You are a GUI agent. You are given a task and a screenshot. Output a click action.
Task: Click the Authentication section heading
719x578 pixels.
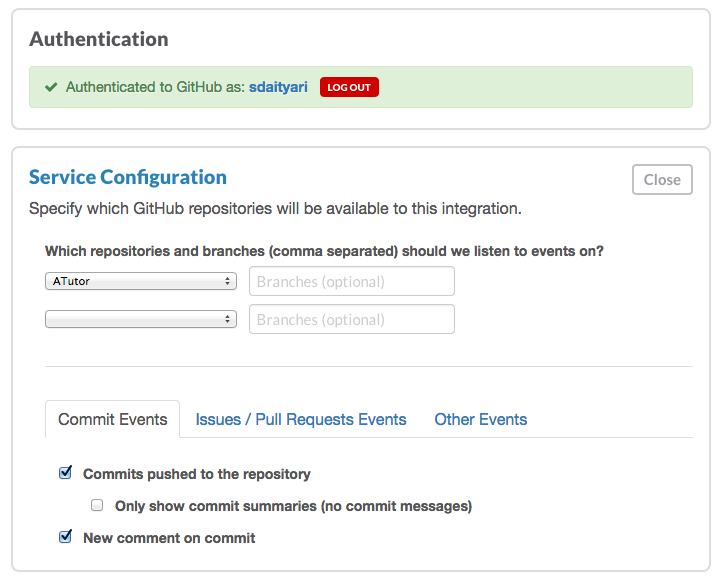pos(99,39)
